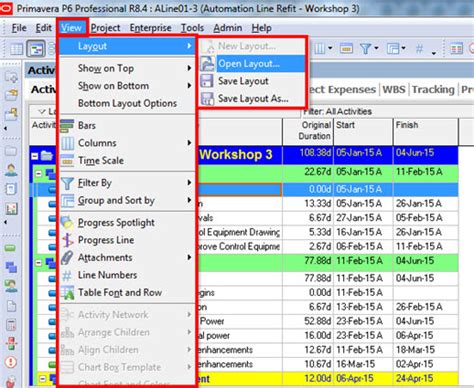Open the Edit menu
The width and height of the screenshot is (474, 388).
(44, 28)
